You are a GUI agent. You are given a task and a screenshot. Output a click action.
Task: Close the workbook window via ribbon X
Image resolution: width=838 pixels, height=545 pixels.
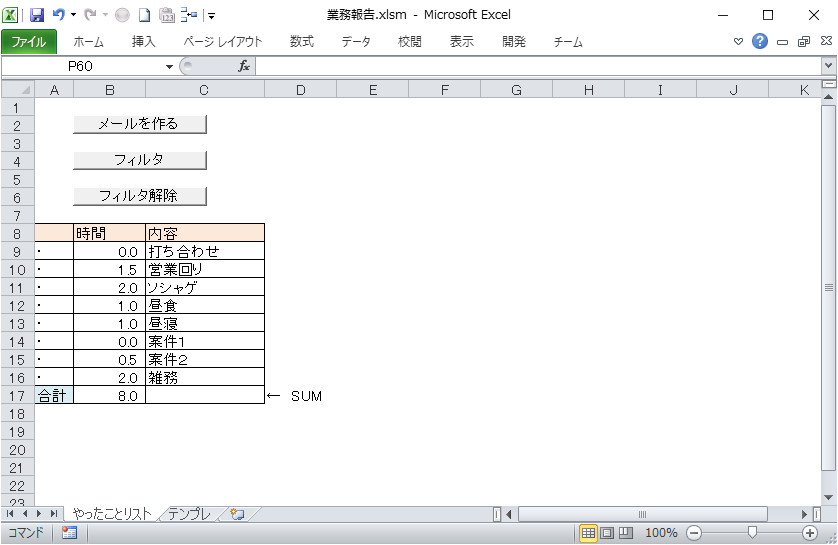coord(826,41)
